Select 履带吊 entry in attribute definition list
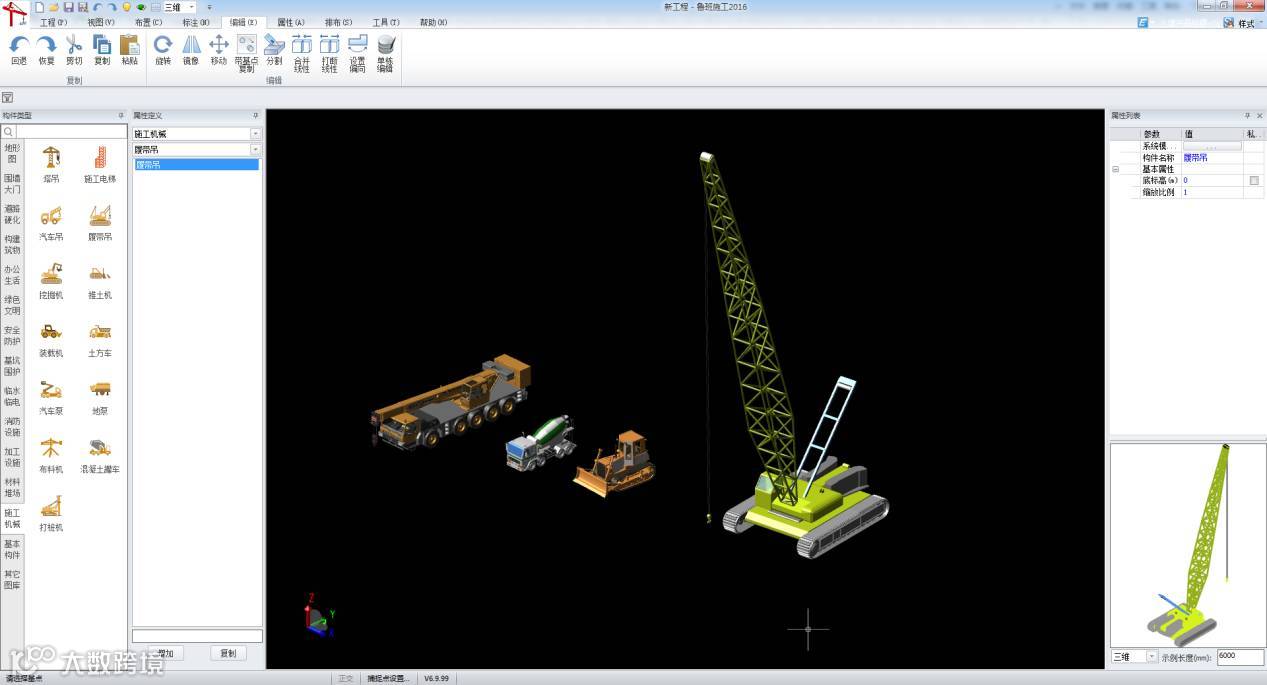 pos(197,164)
